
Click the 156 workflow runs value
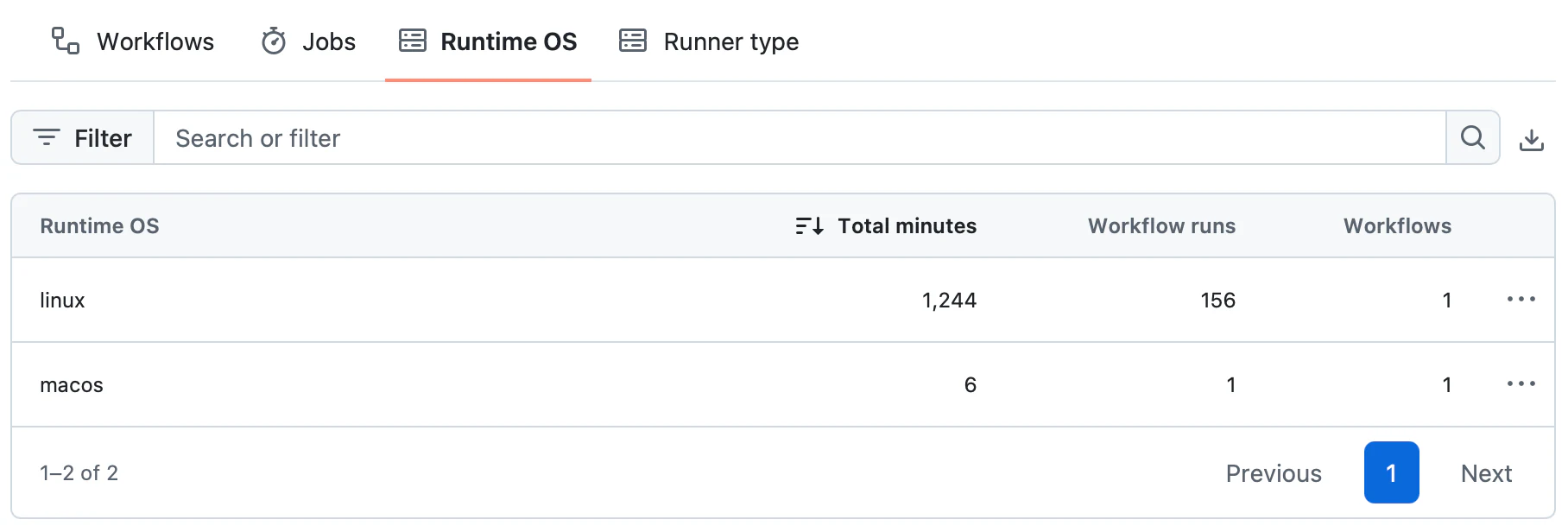[x=1217, y=301]
